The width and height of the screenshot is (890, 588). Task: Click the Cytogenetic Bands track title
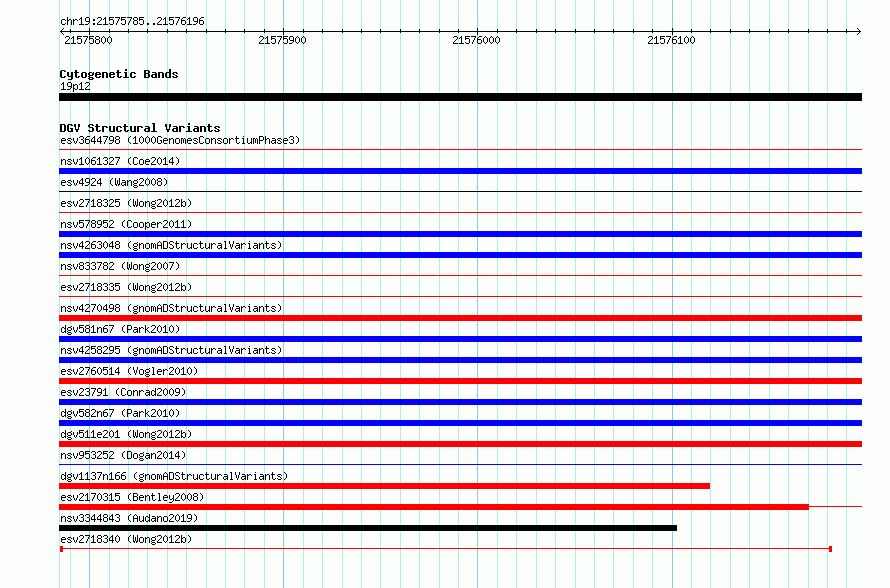pyautogui.click(x=119, y=74)
